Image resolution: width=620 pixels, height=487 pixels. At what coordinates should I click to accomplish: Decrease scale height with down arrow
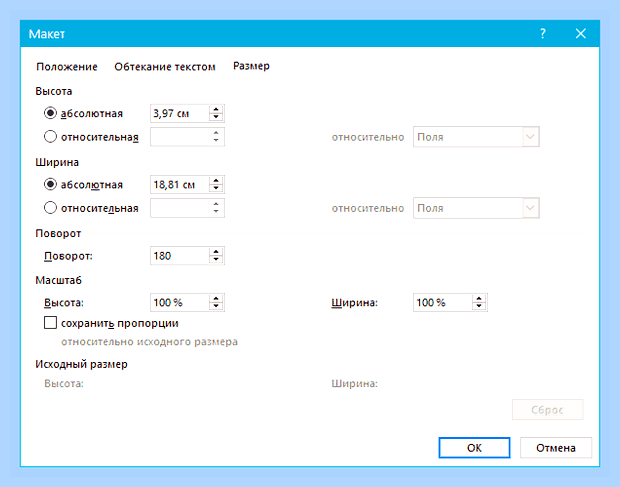click(x=216, y=306)
